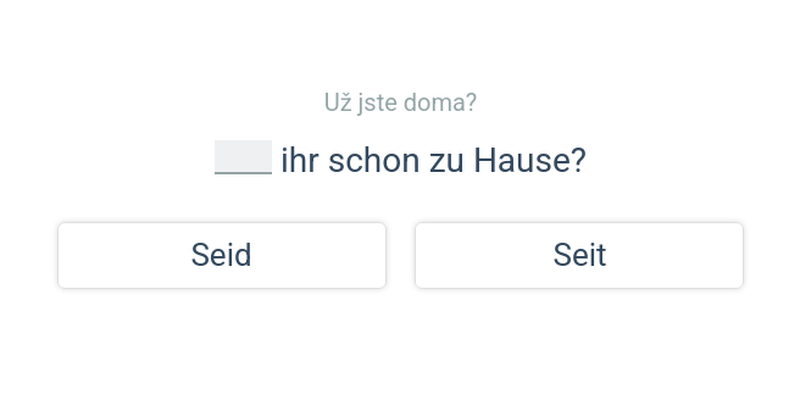Viewport: 800px width, 400px height.
Task: Click the word "ihr" in the sentence
Action: click(x=300, y=160)
